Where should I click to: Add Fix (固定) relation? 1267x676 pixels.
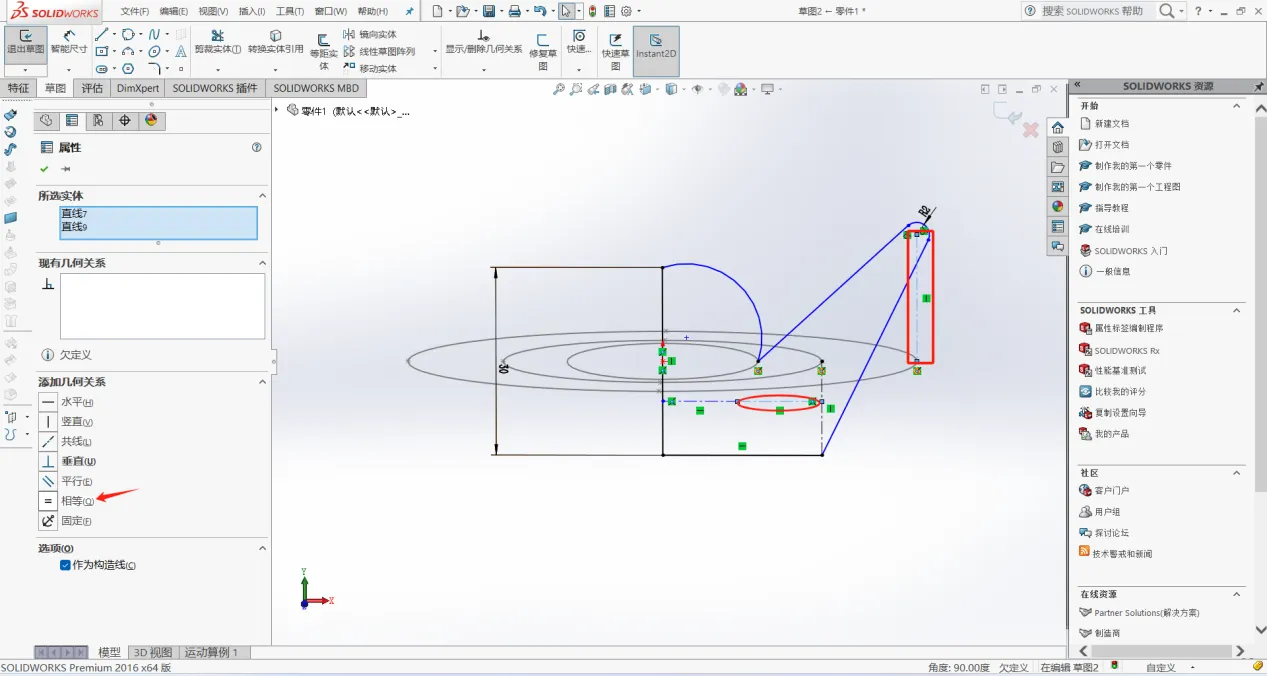click(48, 521)
